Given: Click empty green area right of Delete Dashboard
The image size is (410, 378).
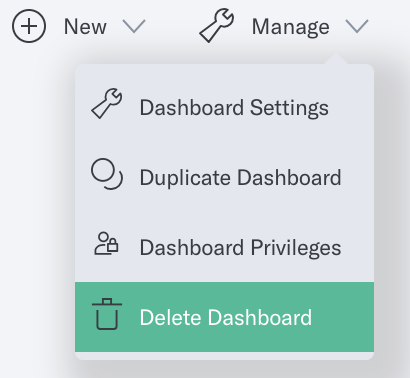Looking at the screenshot, I should pyautogui.click(x=343, y=317).
